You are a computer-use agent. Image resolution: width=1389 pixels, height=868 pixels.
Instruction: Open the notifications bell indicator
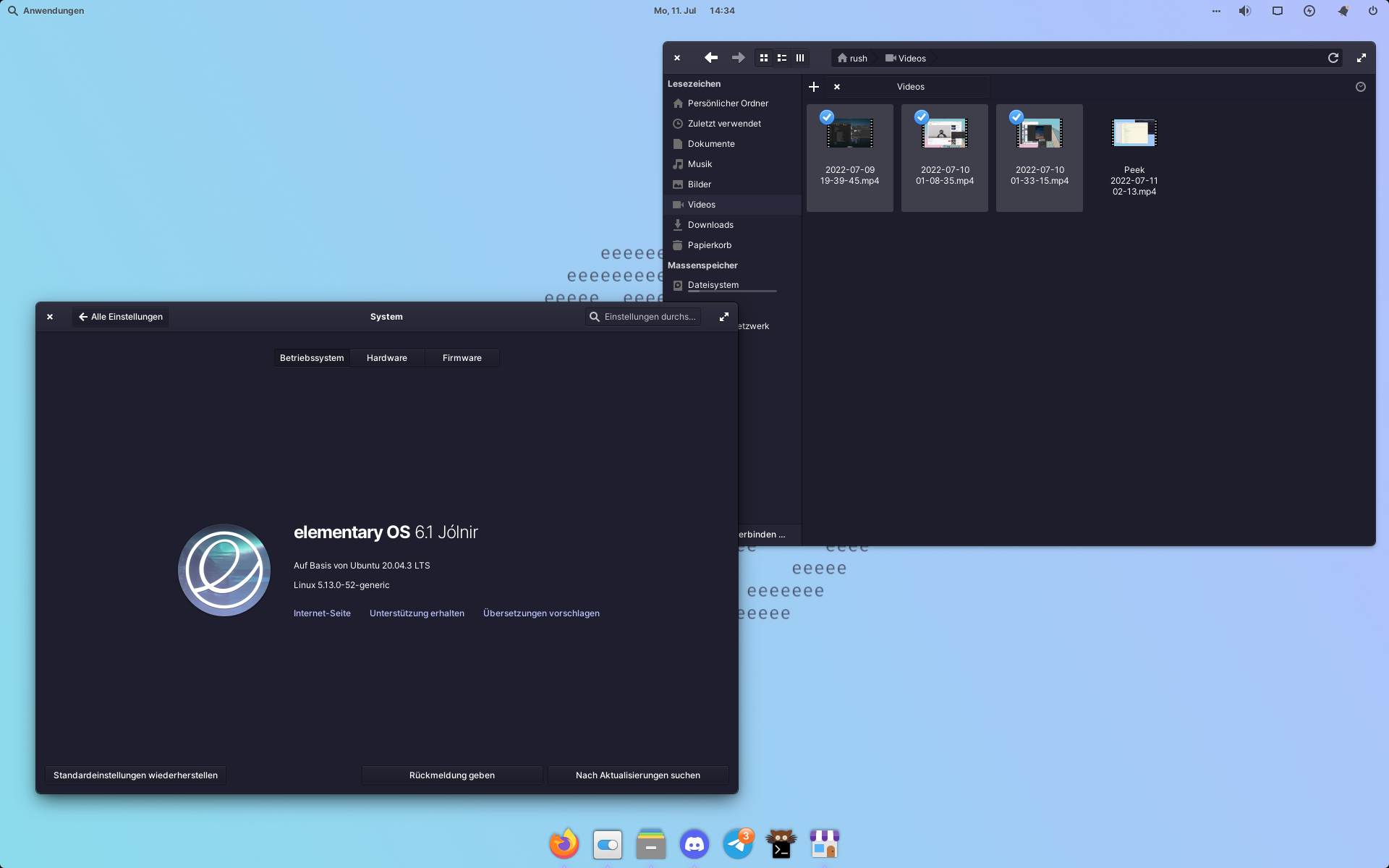(1343, 11)
